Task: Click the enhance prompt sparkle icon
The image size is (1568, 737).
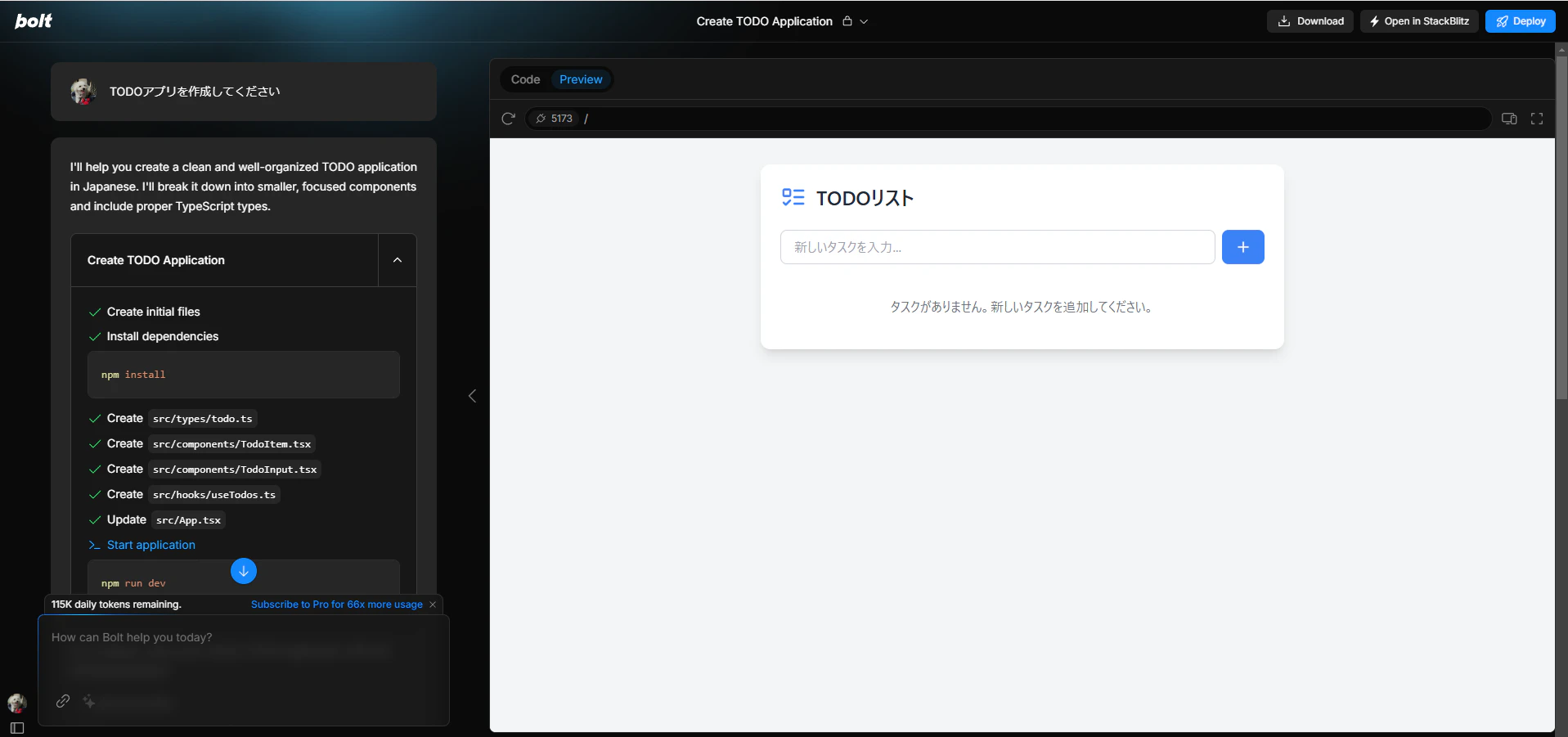Action: pos(89,701)
